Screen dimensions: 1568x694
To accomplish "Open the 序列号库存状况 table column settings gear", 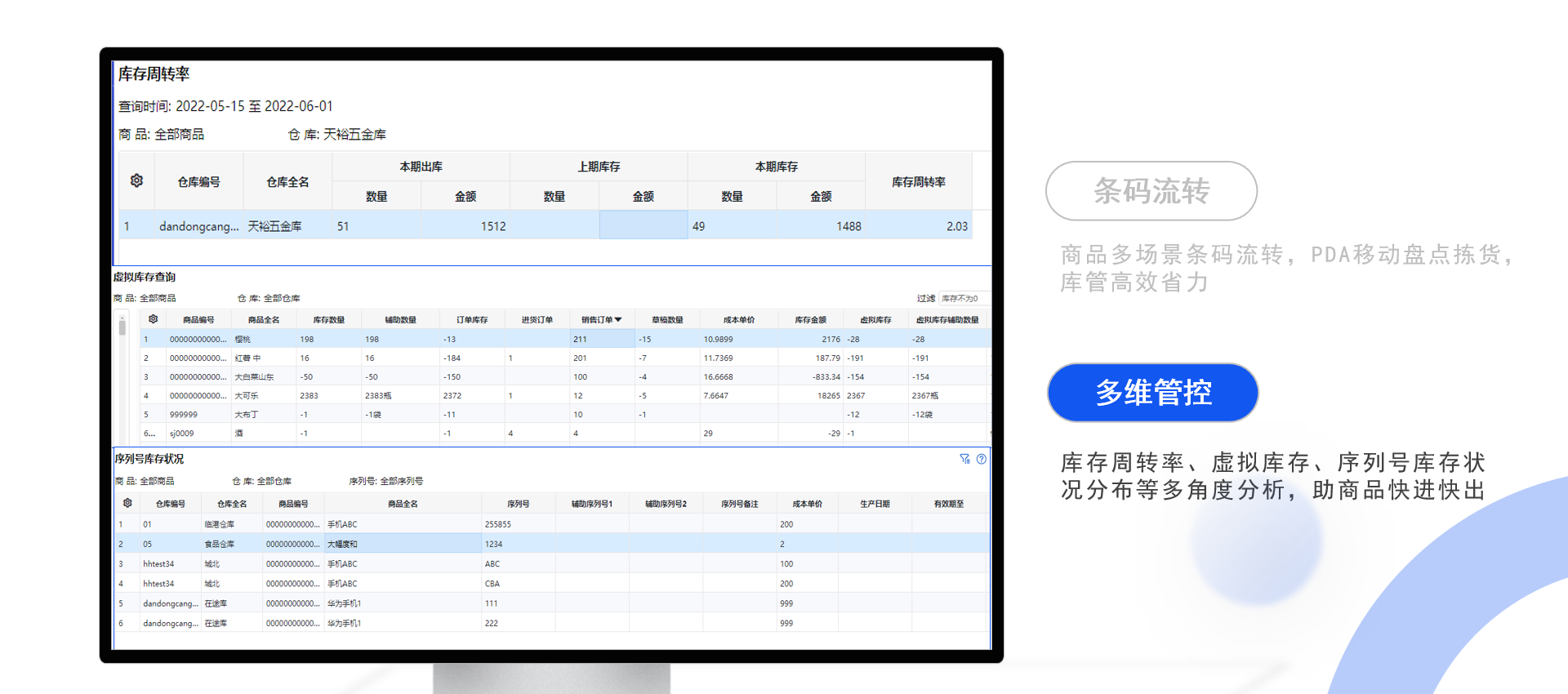I will 127,503.
